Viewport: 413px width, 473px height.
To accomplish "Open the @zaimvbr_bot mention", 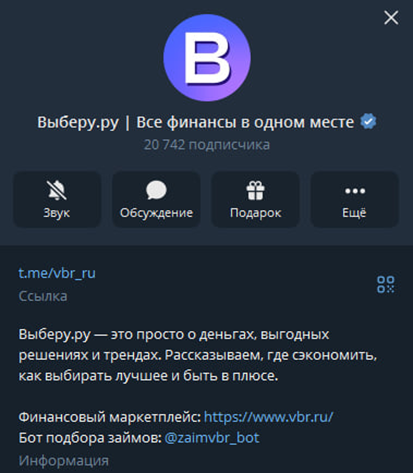I will (212, 438).
